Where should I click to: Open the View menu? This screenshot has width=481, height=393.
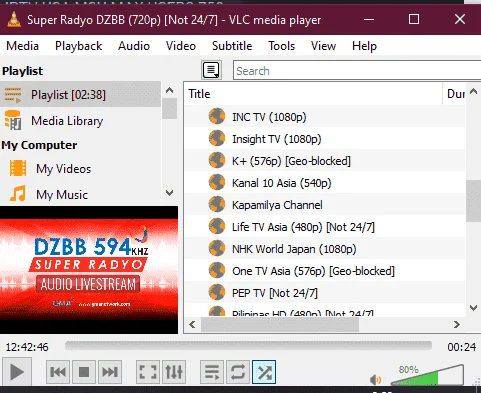pyautogui.click(x=323, y=46)
